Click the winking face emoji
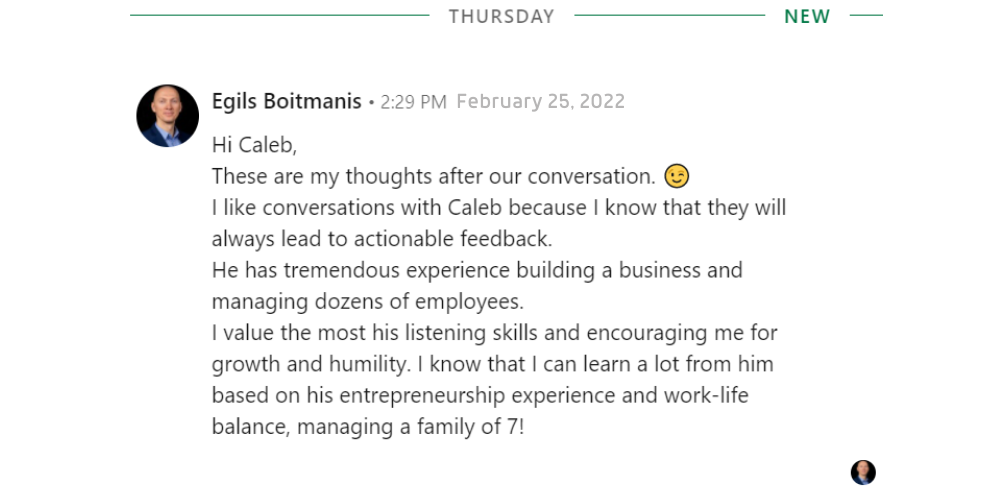Screen dimensions: 1000x500 tap(677, 176)
